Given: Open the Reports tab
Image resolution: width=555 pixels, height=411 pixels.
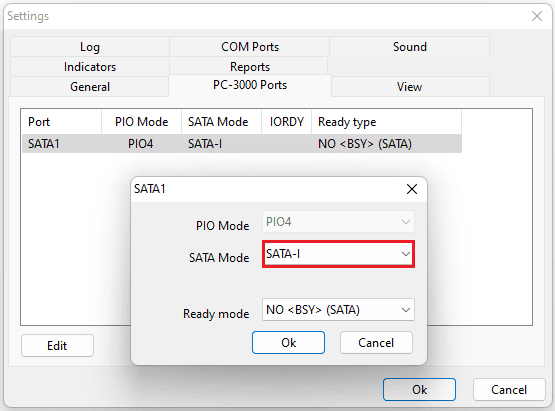Looking at the screenshot, I should click(250, 67).
